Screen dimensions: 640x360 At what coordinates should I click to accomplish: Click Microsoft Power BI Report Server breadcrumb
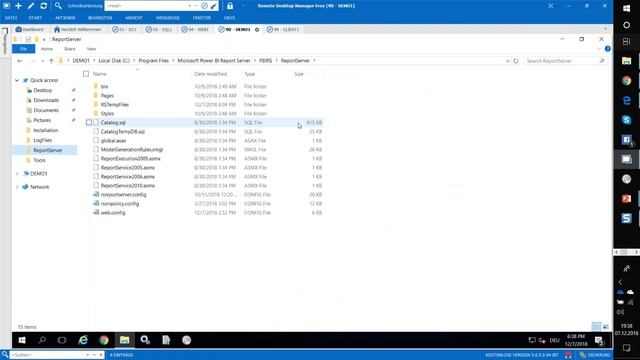[x=213, y=60]
